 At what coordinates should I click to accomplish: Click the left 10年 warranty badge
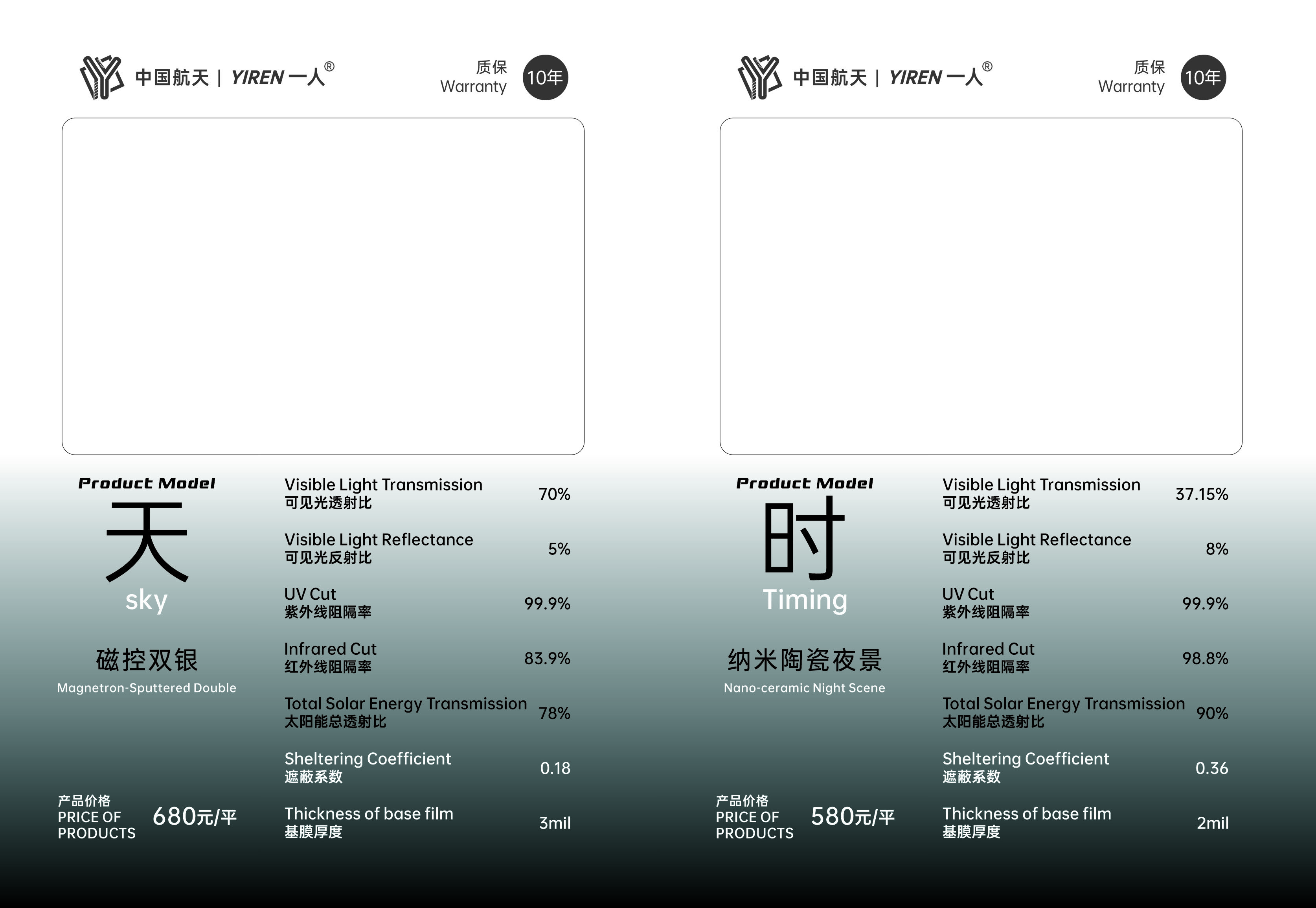545,77
